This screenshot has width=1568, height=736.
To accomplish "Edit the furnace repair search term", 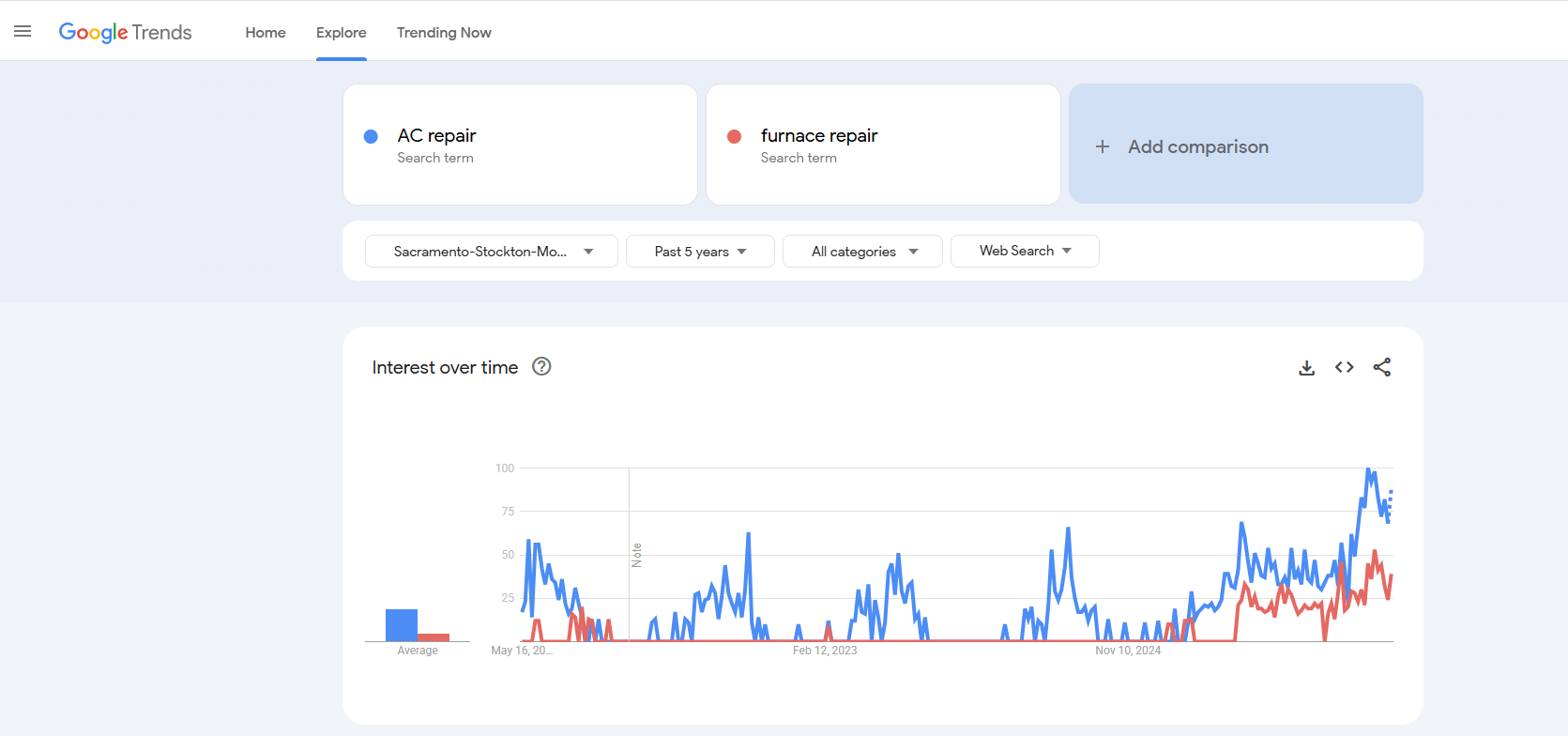I will tap(883, 145).
